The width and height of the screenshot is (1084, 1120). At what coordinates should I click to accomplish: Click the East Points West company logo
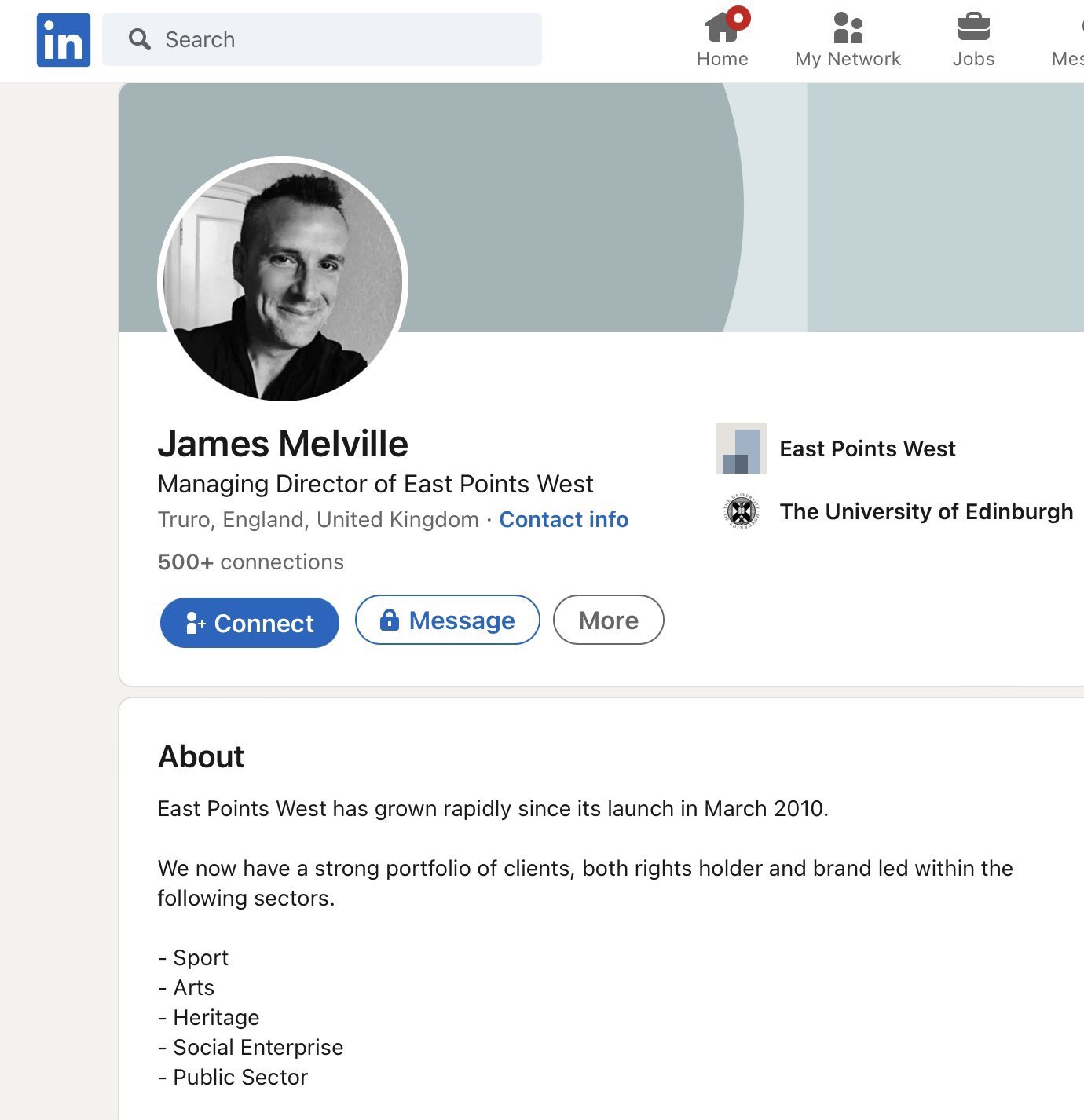[742, 448]
